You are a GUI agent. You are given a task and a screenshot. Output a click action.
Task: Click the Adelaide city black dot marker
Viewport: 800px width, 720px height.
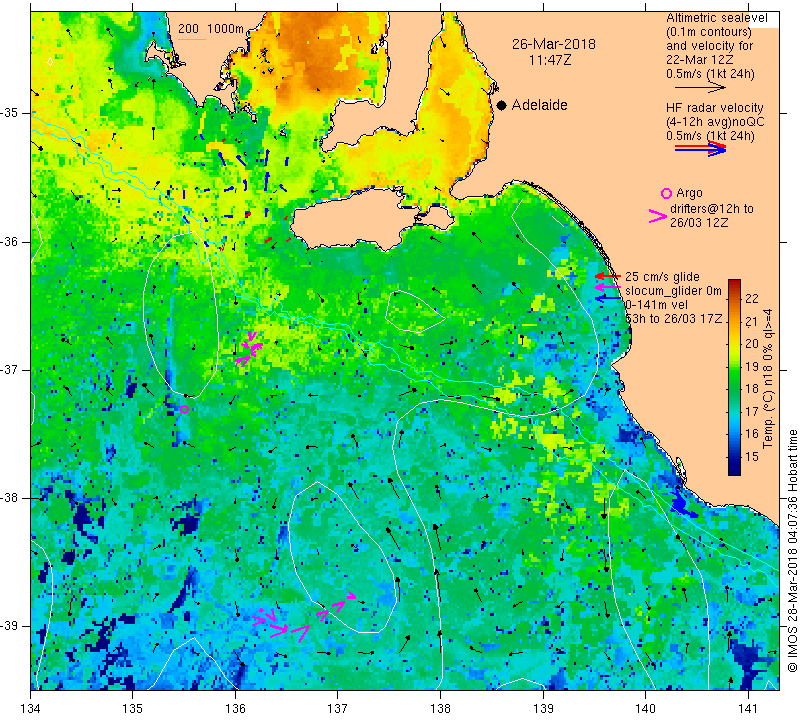[x=502, y=105]
